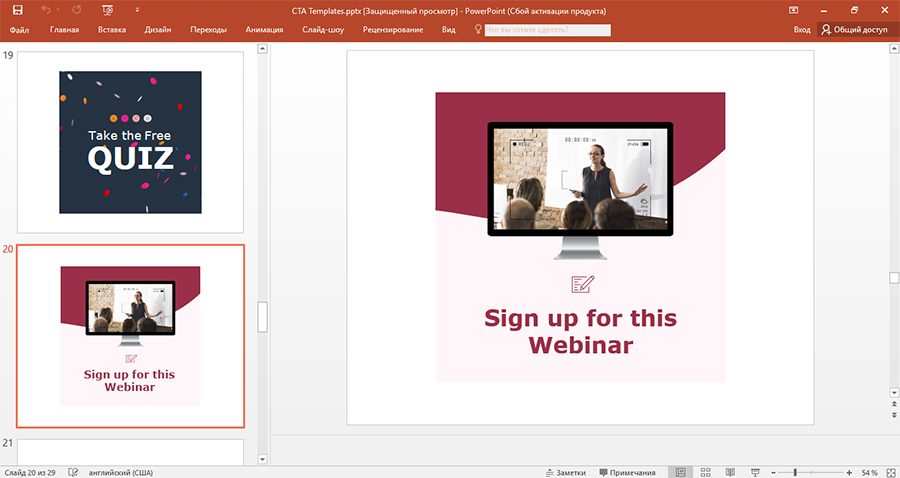Switch to Slide Sorter view icon

705,472
